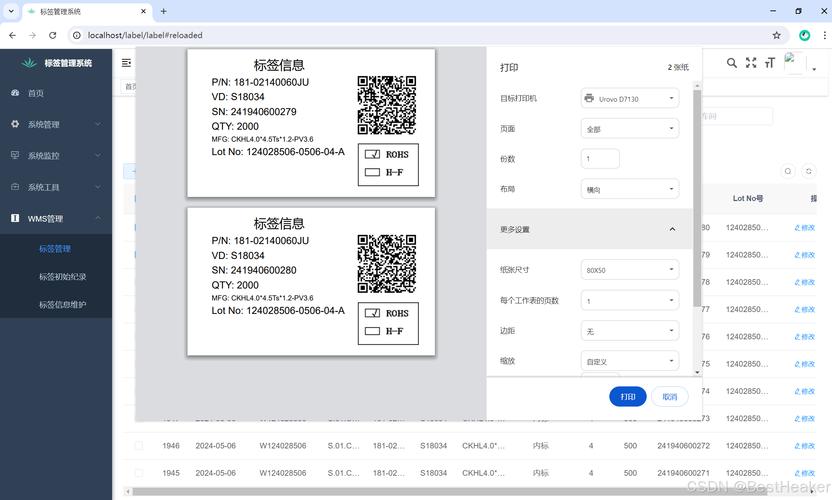The image size is (832, 500).
Task: Tick the checkbox in row 1945
Action: (138, 473)
